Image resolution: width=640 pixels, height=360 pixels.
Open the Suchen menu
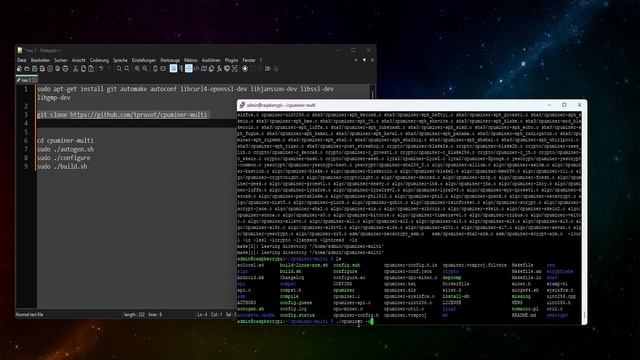coord(60,60)
